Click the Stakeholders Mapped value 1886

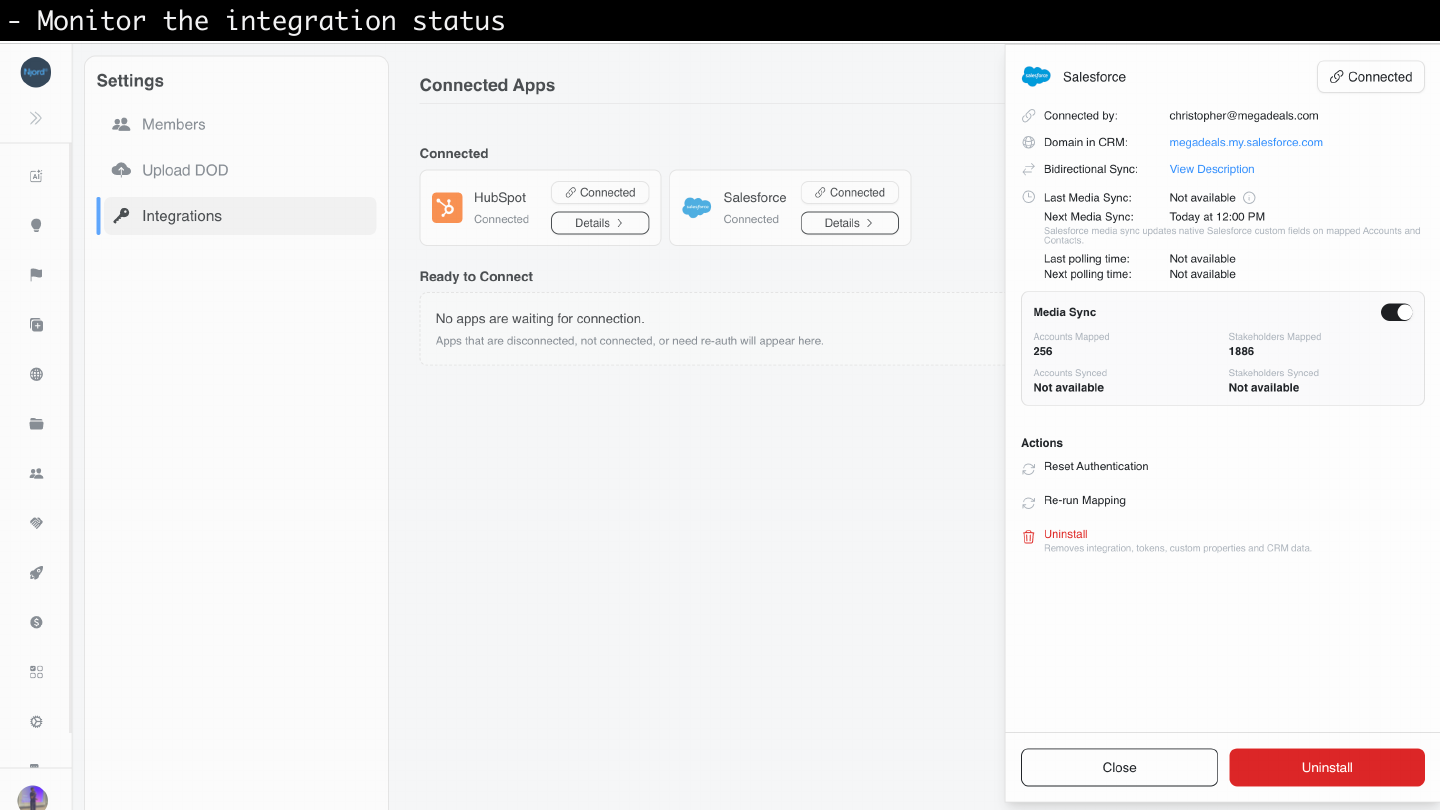1241,351
